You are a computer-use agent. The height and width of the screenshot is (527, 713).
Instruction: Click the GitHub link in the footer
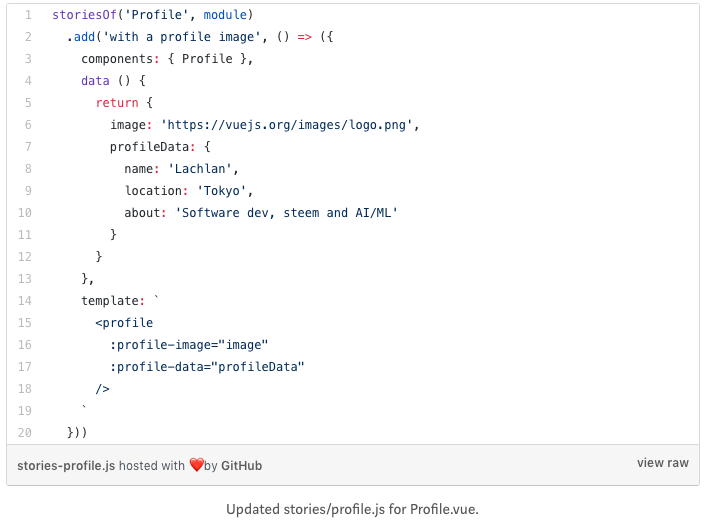pos(241,465)
